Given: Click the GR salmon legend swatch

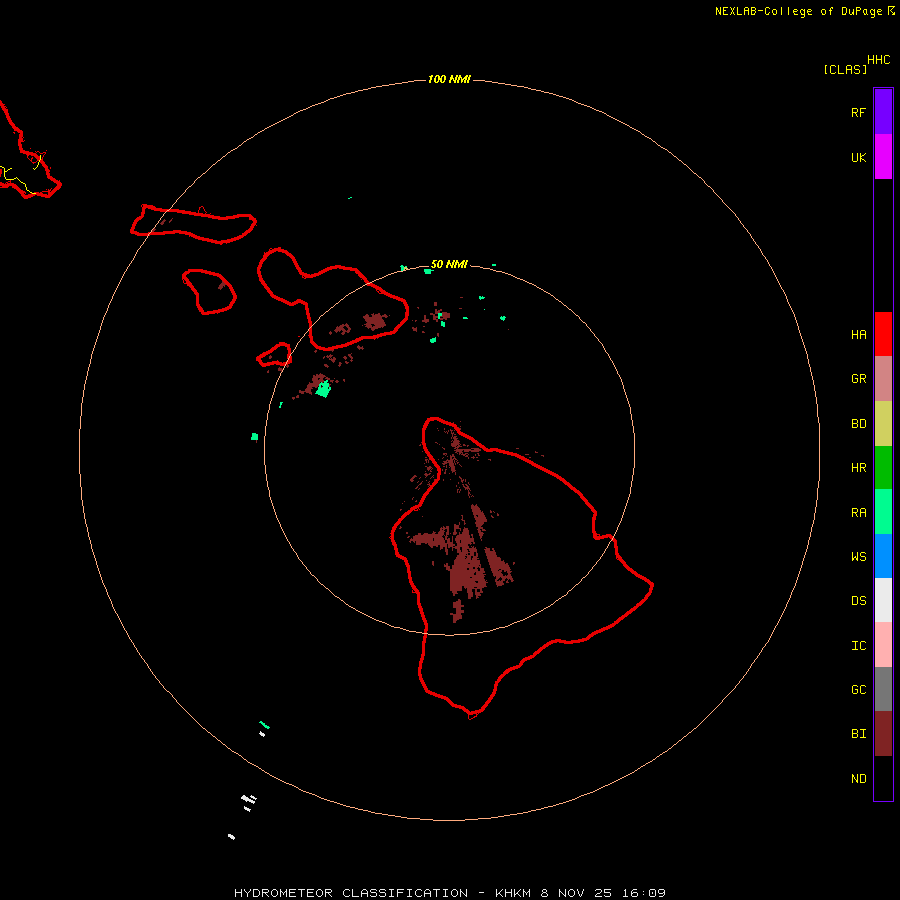Looking at the screenshot, I should point(883,379).
